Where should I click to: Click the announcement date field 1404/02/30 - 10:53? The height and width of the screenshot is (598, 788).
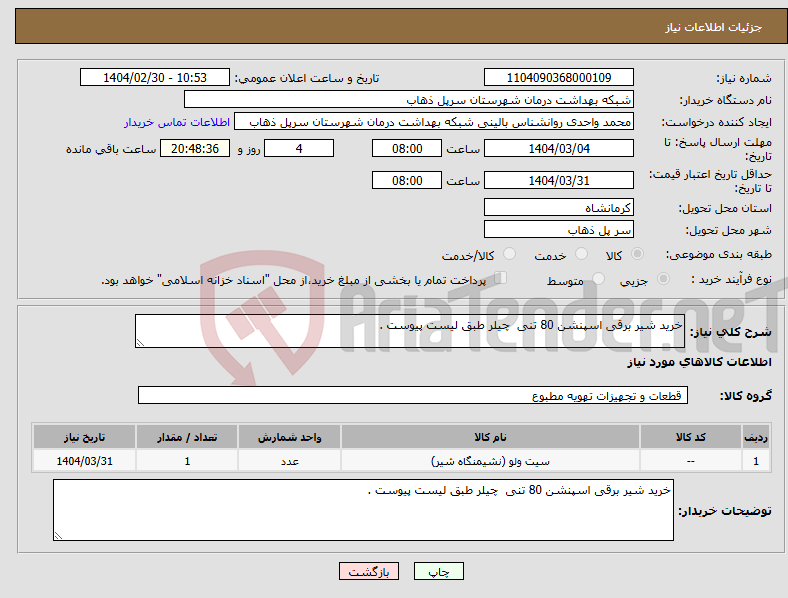point(155,77)
